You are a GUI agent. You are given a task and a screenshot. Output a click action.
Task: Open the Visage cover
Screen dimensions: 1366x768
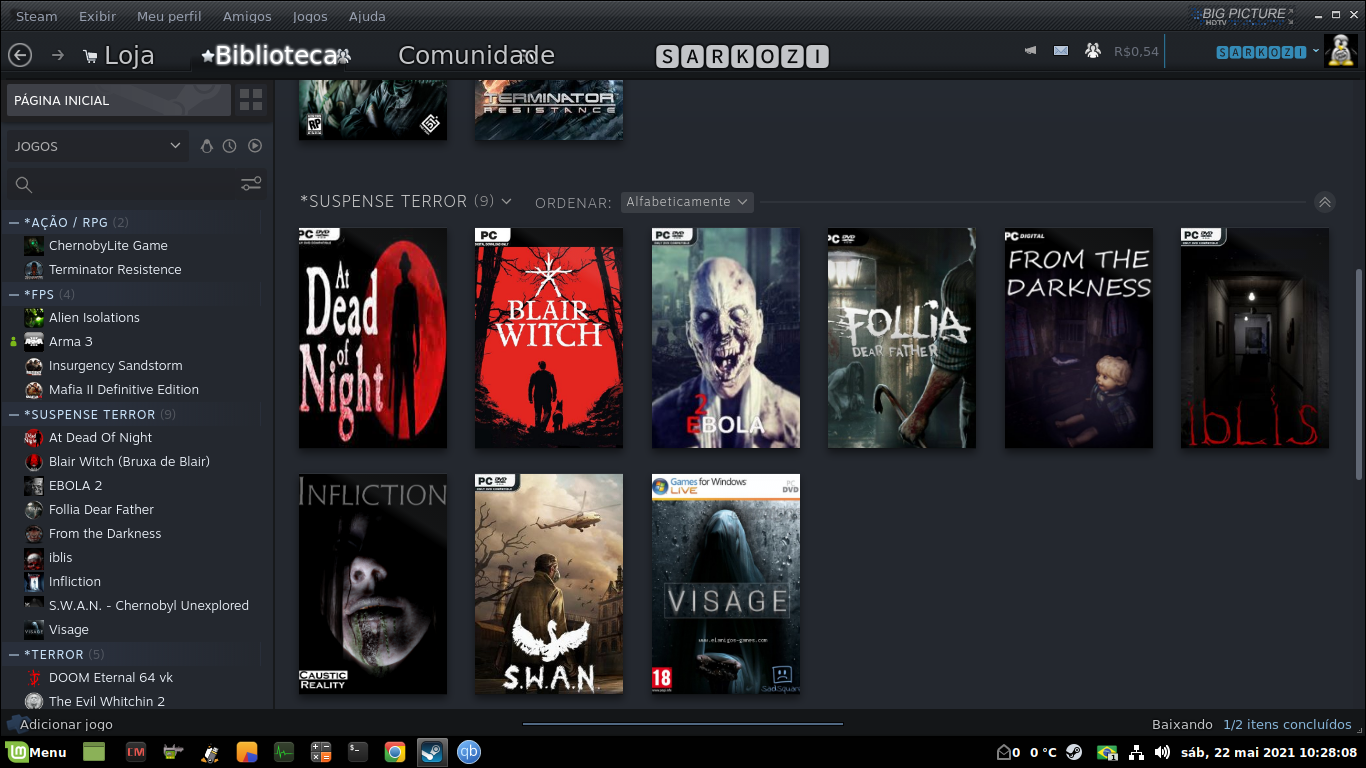tap(726, 584)
